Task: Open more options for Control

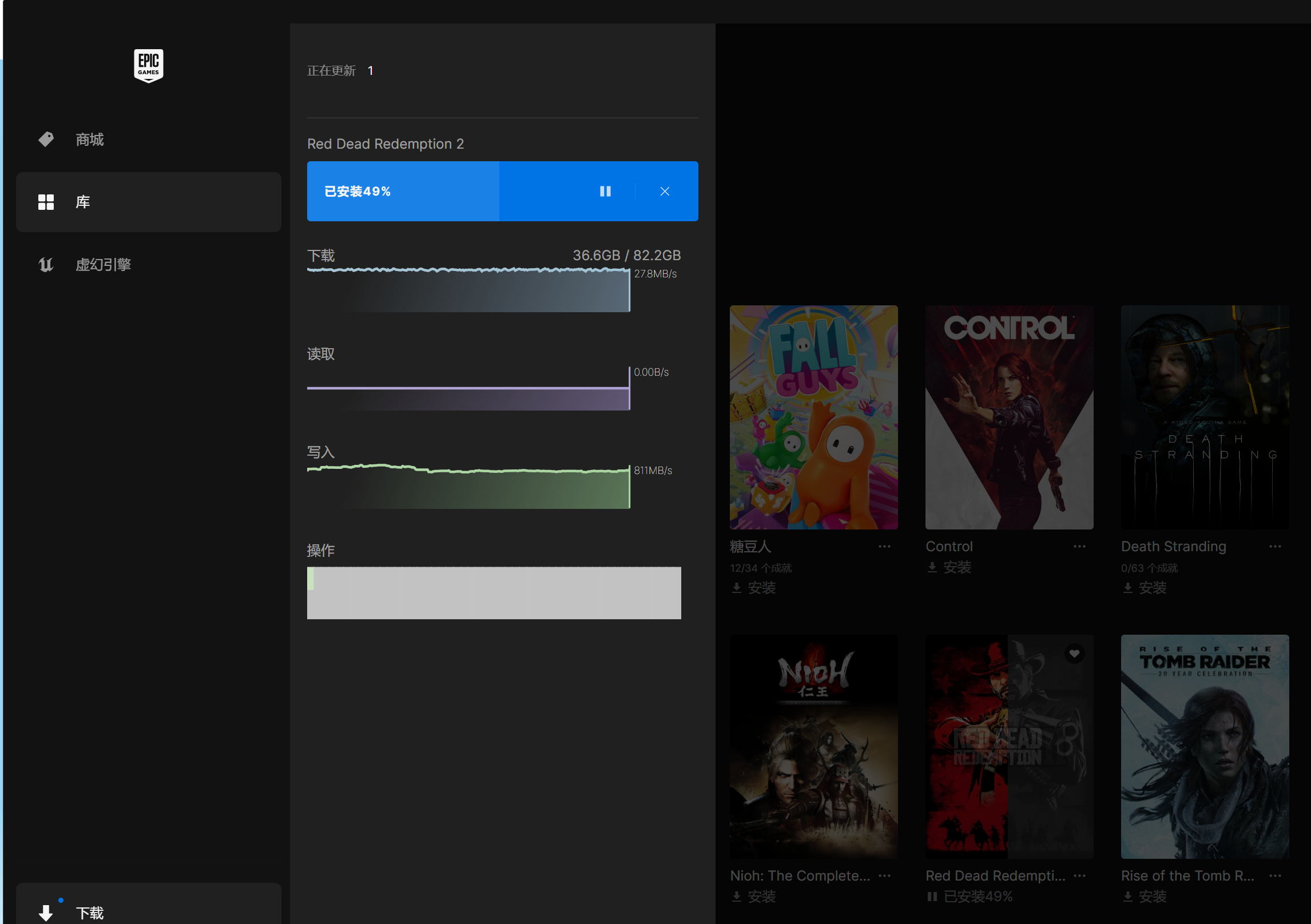Action: click(x=1080, y=547)
